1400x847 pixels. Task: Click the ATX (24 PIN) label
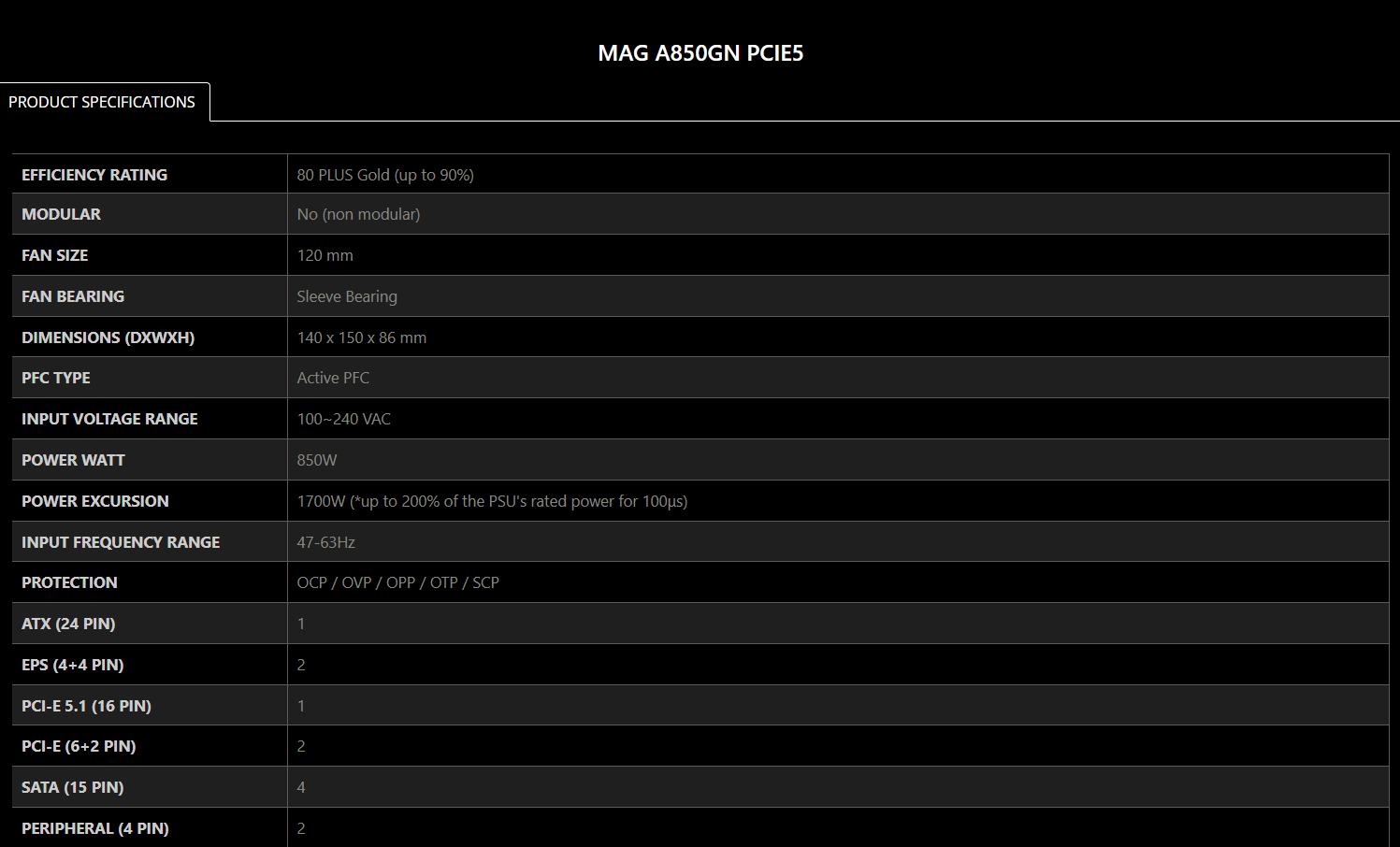68,624
